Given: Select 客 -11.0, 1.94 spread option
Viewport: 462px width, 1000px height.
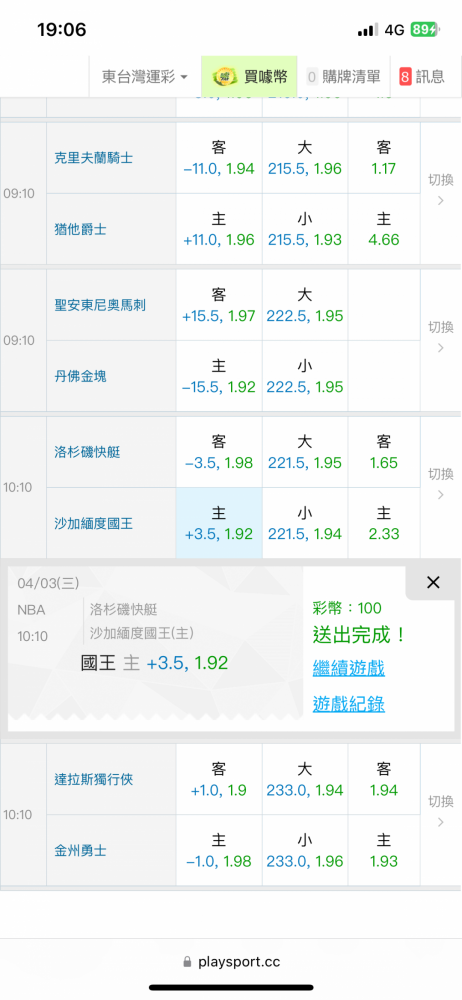Looking at the screenshot, I should (219, 159).
